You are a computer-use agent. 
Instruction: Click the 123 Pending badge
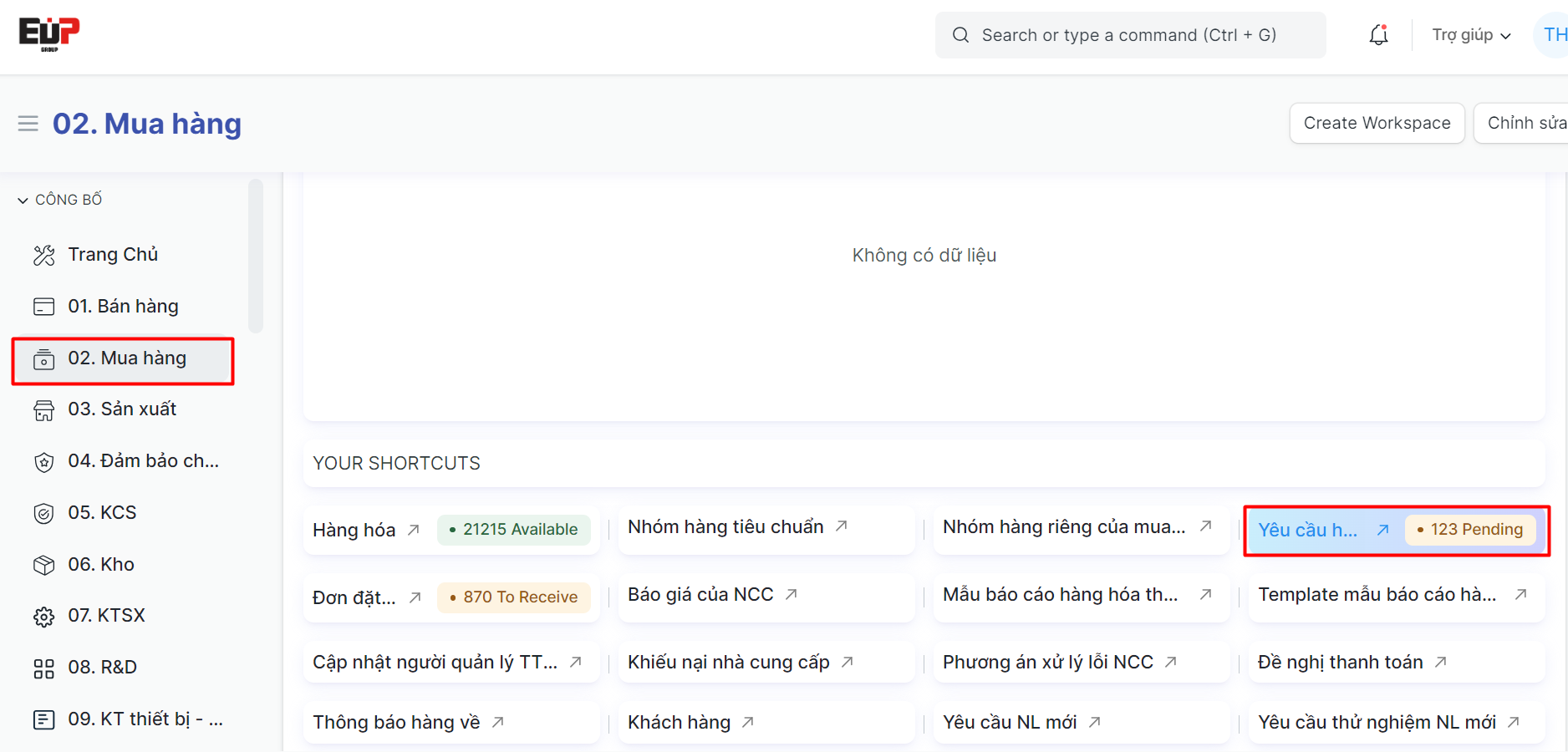pyautogui.click(x=1470, y=530)
